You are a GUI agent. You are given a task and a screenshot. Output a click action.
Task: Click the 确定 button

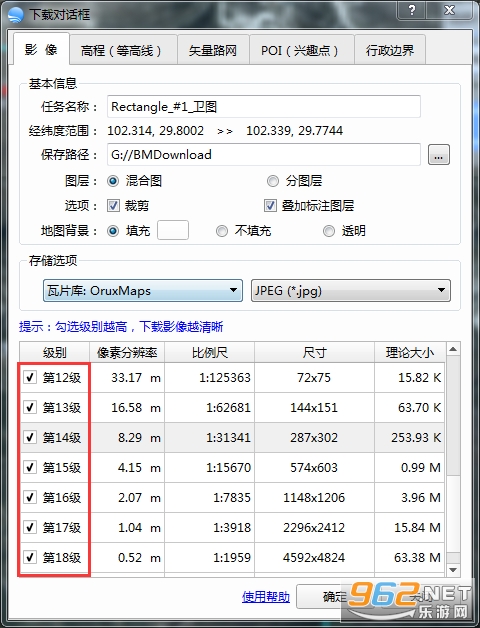pyautogui.click(x=335, y=597)
